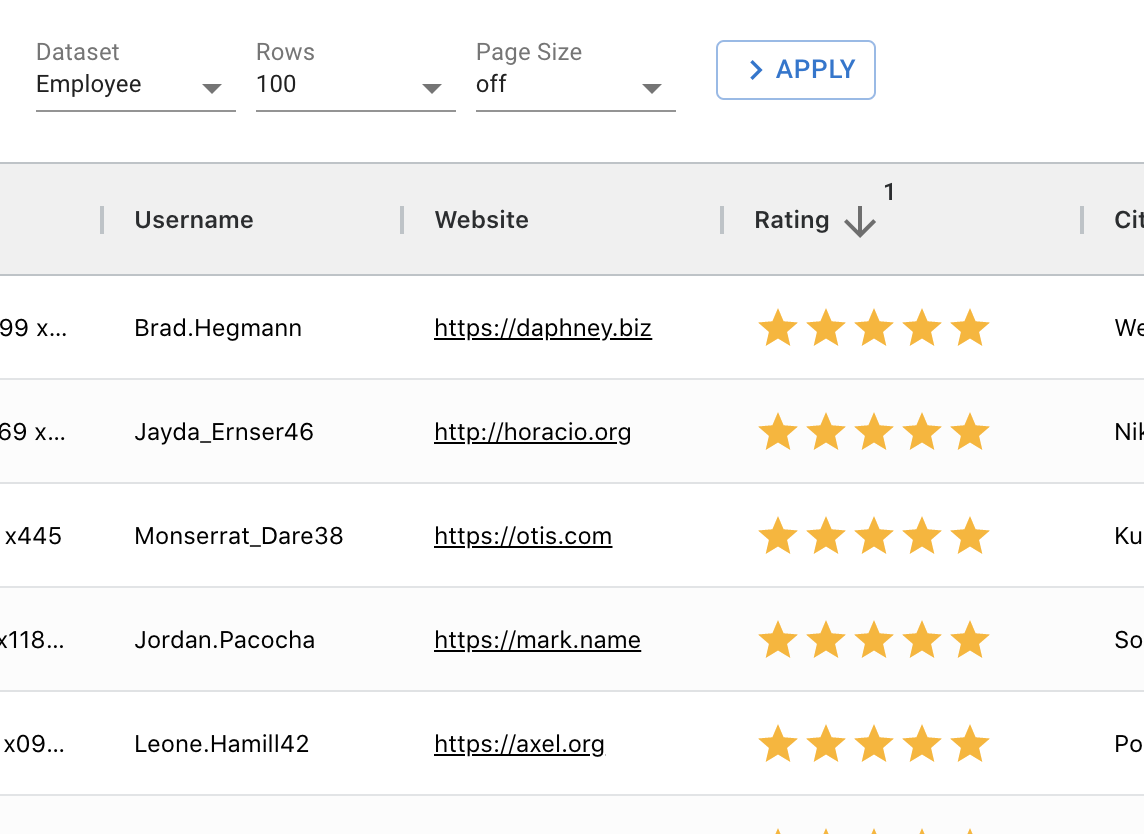1144x834 pixels.
Task: Click the star rating in Leone.Hamill42 row
Action: (x=874, y=744)
